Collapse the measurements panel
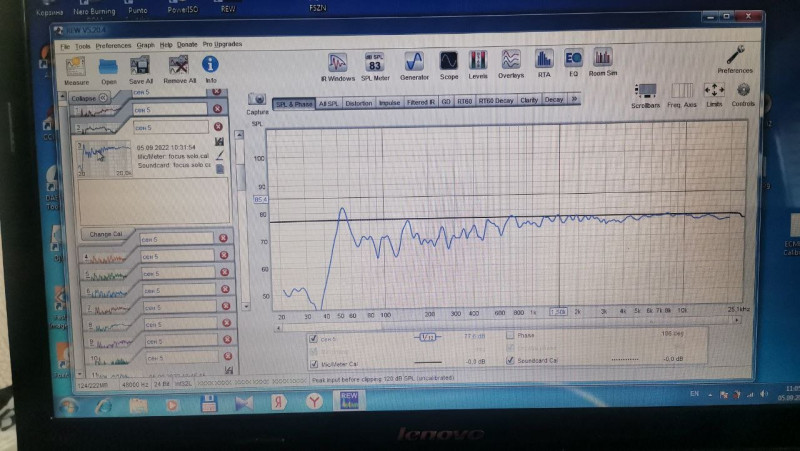The width and height of the screenshot is (800, 451). pos(89,98)
